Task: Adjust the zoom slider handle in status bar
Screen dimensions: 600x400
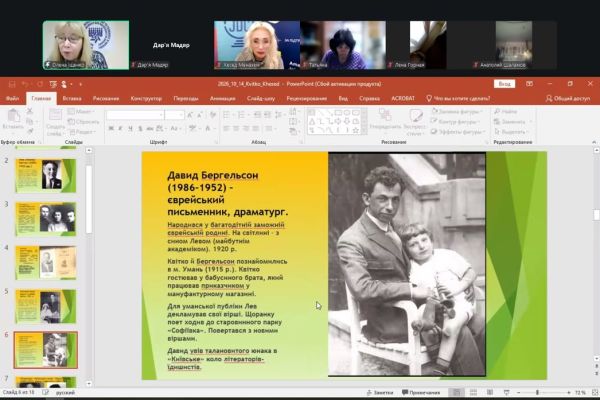Action: [x=537, y=392]
